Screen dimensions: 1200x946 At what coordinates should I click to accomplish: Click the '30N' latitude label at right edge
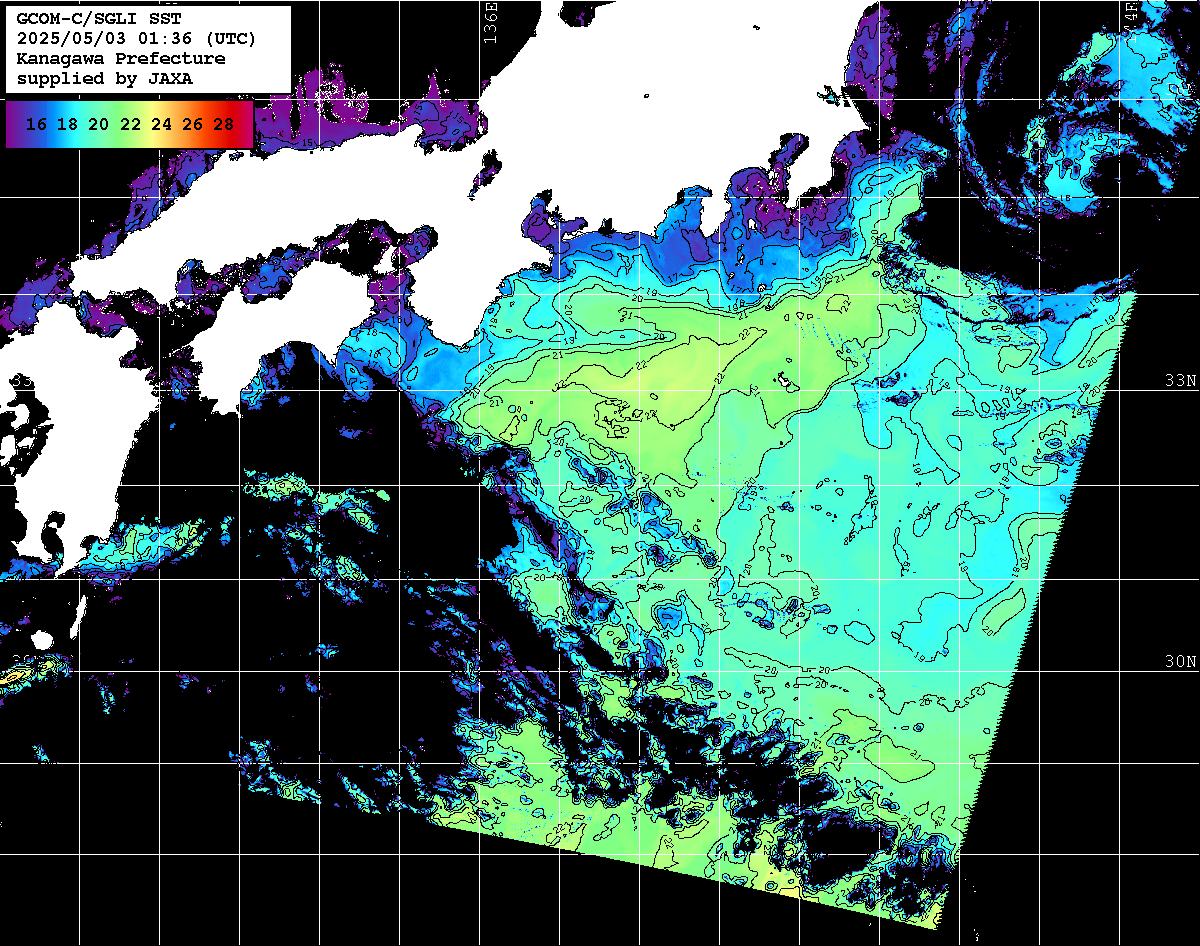1179,662
